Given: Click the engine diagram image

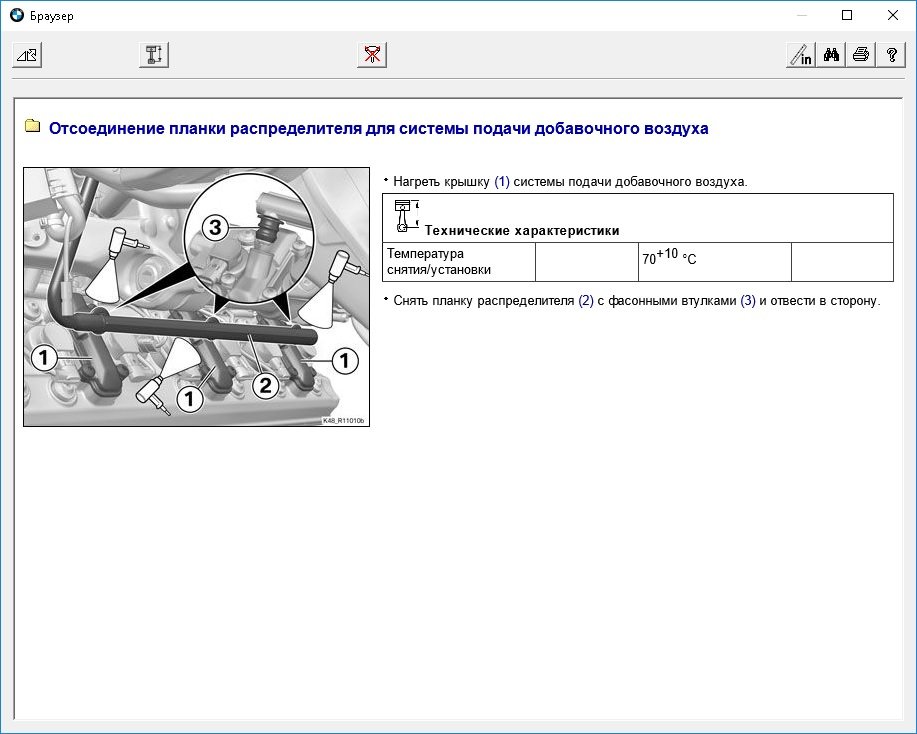Looking at the screenshot, I should pos(196,297).
